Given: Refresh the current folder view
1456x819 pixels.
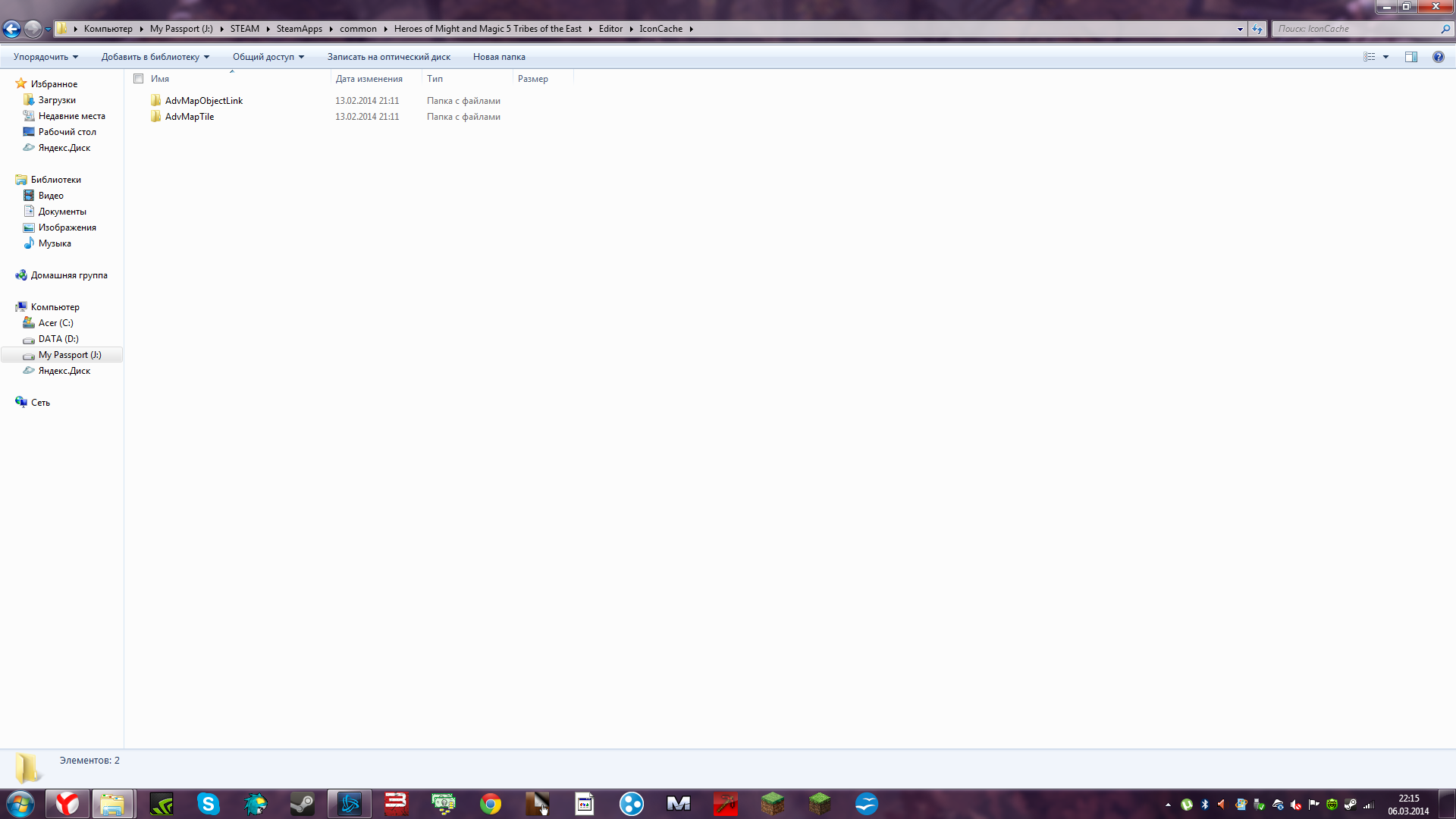Looking at the screenshot, I should point(1257,29).
